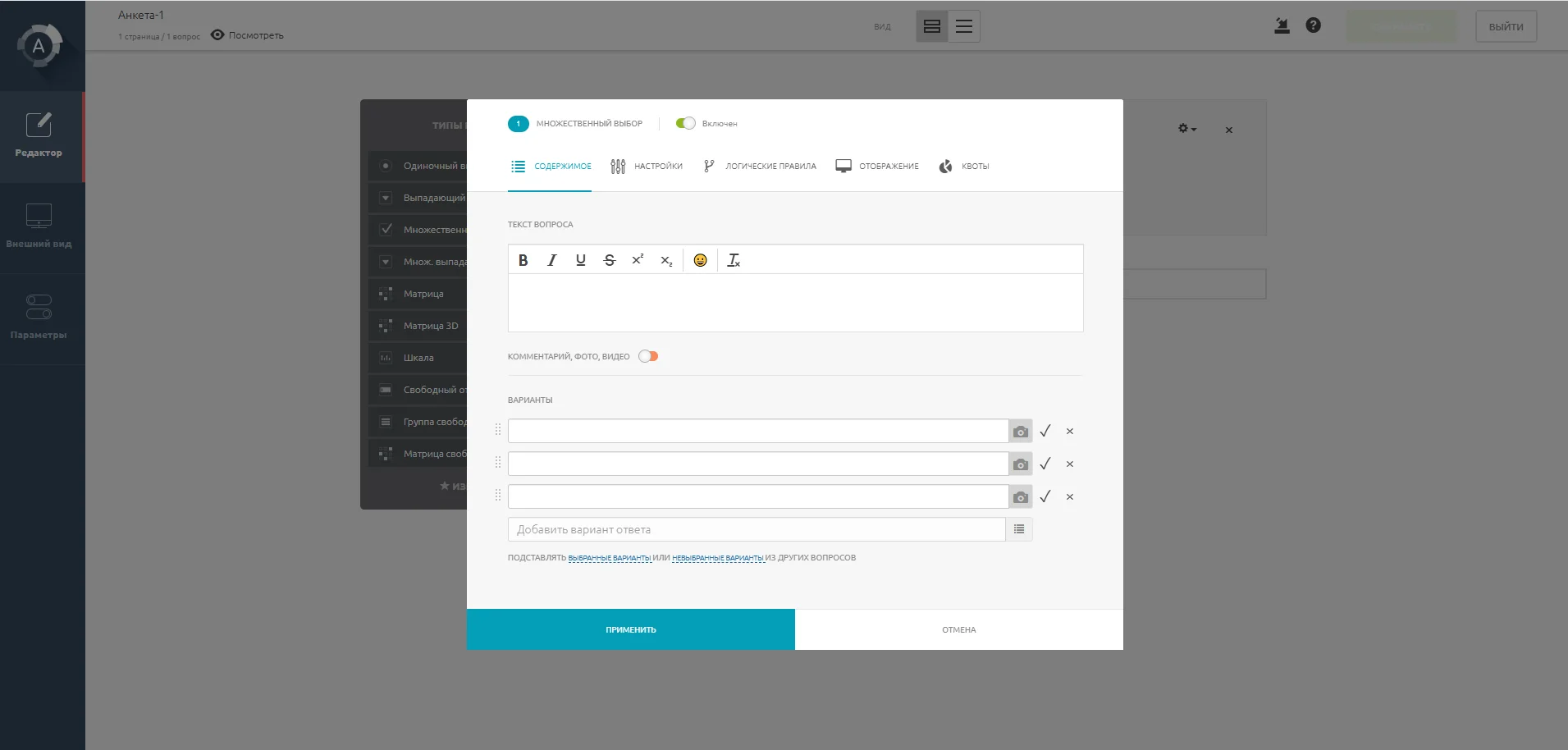The image size is (1568, 750).
Task: Click the Отмена button
Action: point(959,629)
